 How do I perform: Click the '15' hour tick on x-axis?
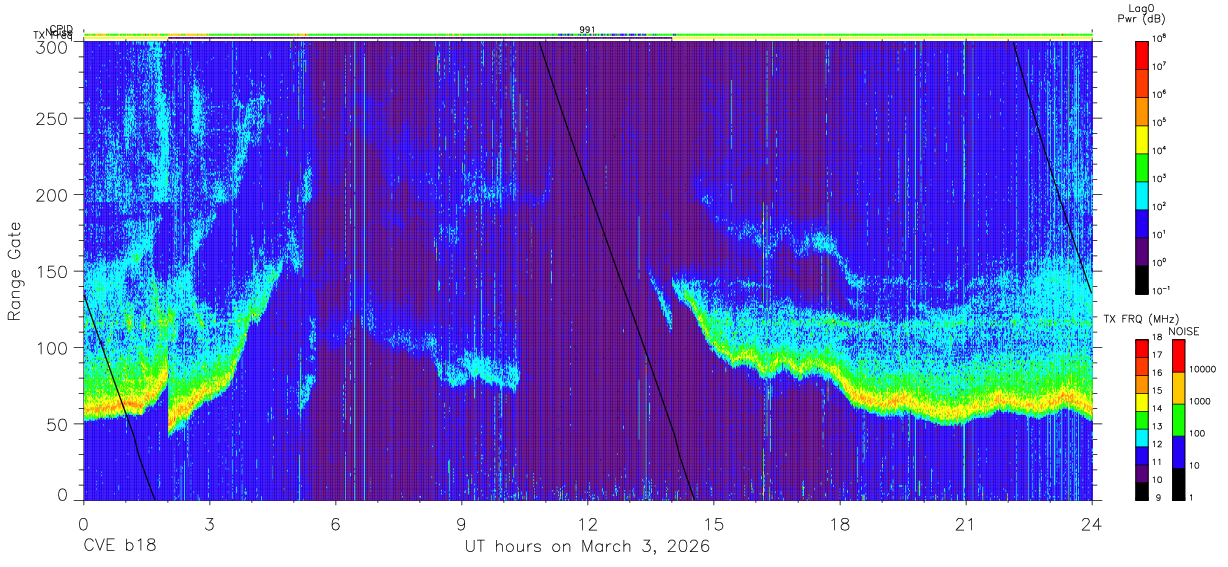pos(714,523)
